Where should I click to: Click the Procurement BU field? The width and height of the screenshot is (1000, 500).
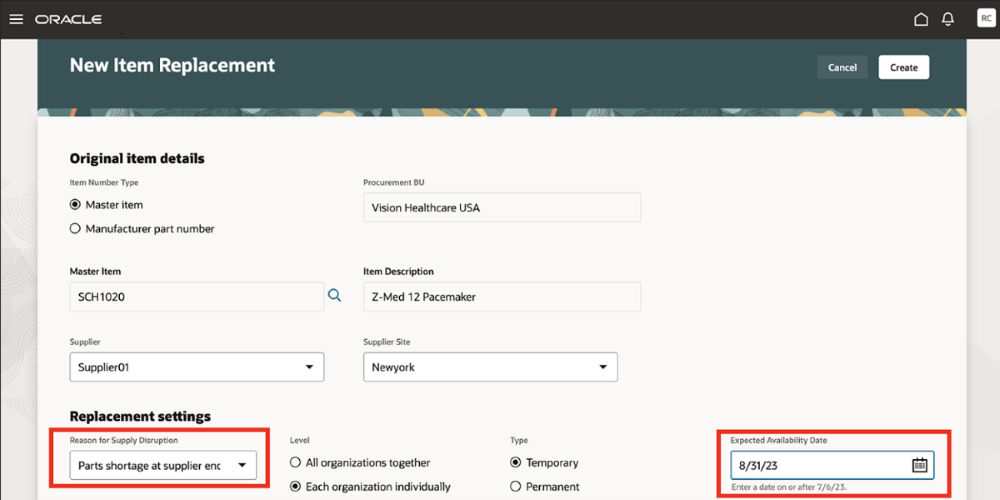502,207
